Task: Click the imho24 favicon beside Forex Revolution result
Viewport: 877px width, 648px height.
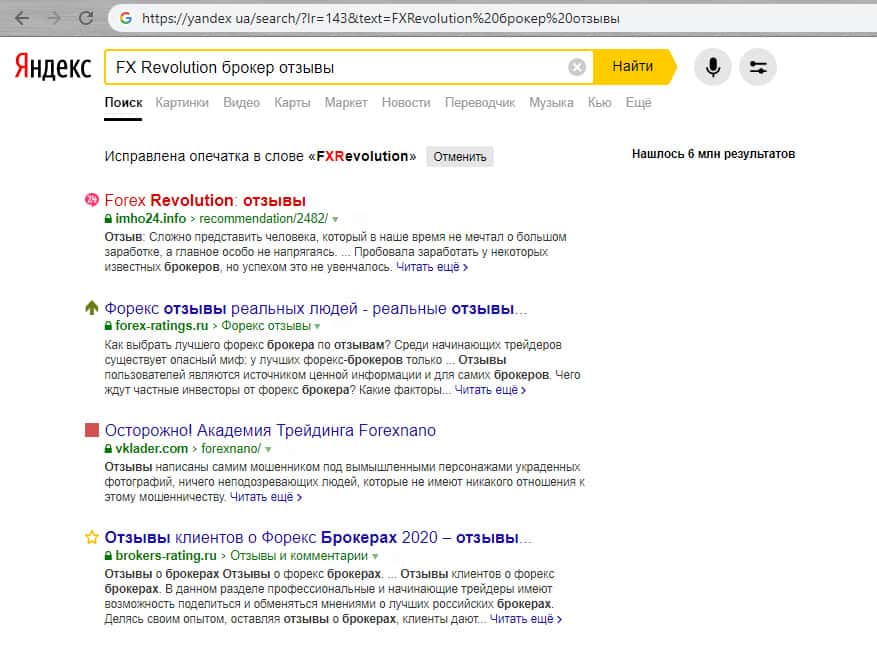Action: 92,200
